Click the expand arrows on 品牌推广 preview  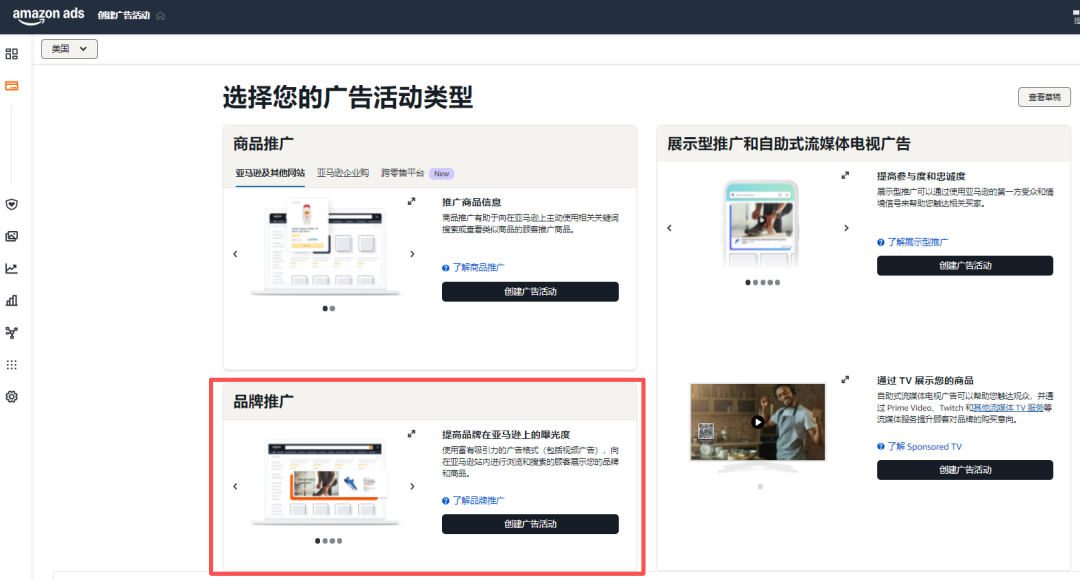(x=411, y=432)
